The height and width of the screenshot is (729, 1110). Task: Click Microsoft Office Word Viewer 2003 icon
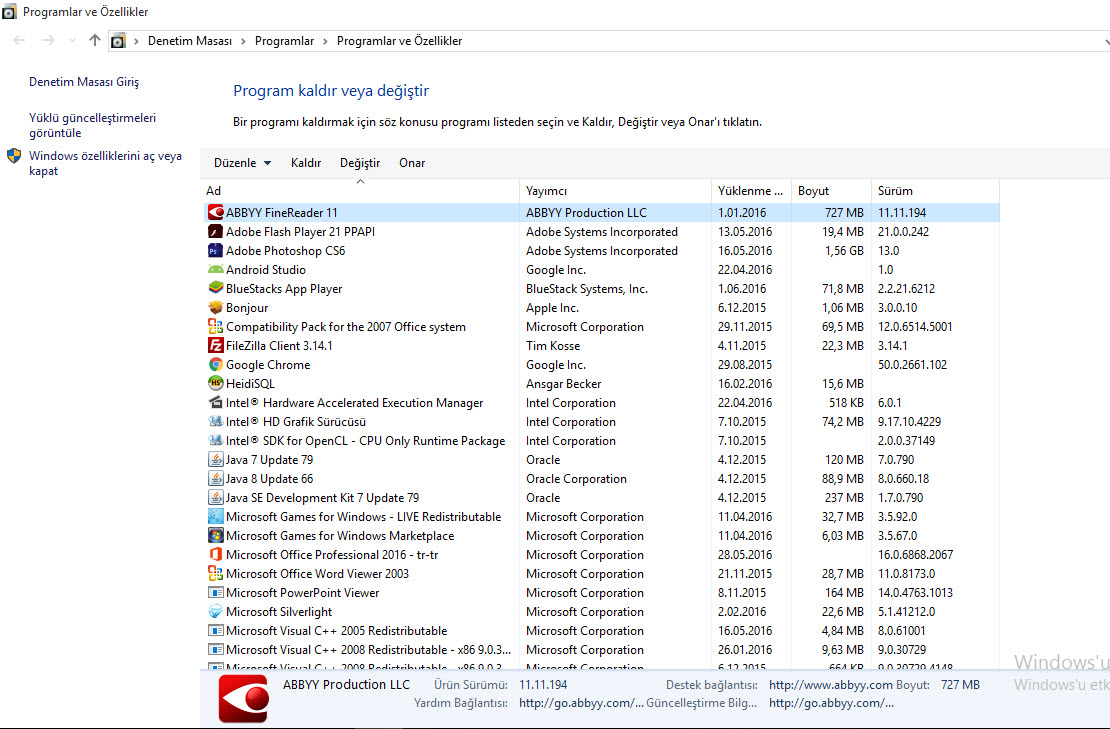(215, 574)
